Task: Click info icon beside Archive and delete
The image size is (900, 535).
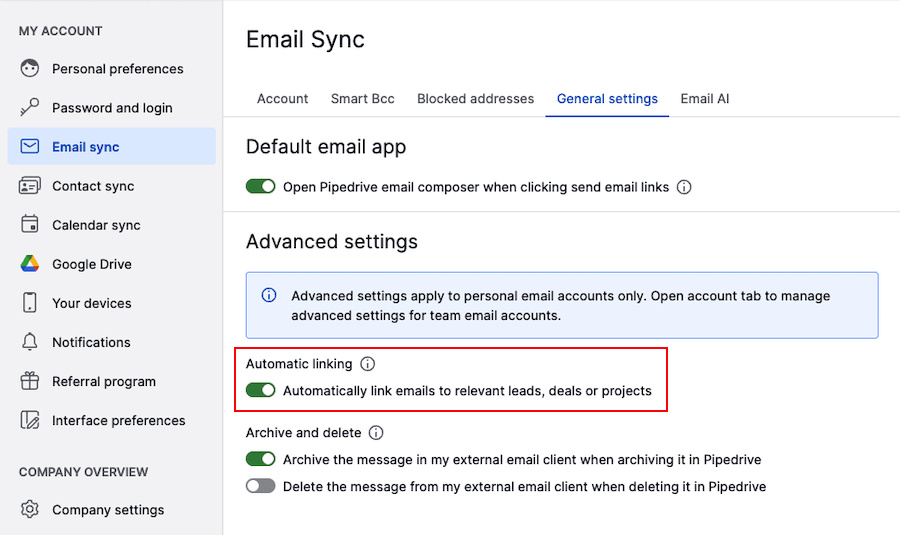Action: [x=376, y=433]
